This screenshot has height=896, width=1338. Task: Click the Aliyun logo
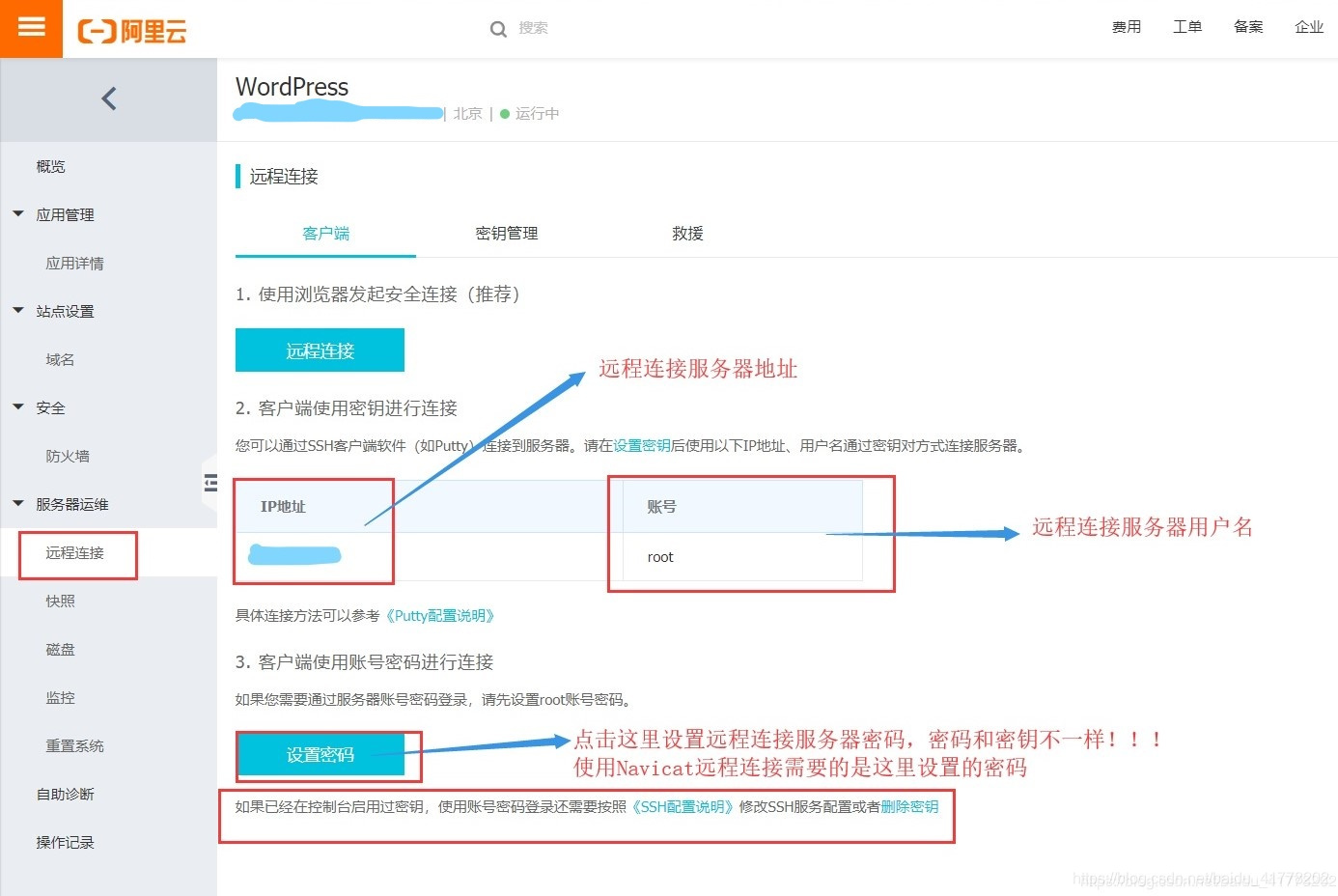click(131, 31)
